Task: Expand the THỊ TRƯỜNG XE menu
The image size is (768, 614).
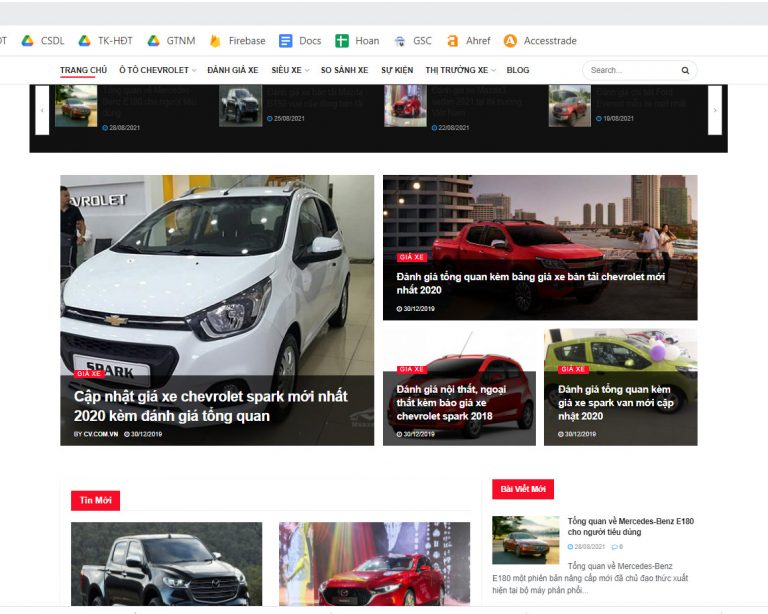Action: click(x=460, y=70)
